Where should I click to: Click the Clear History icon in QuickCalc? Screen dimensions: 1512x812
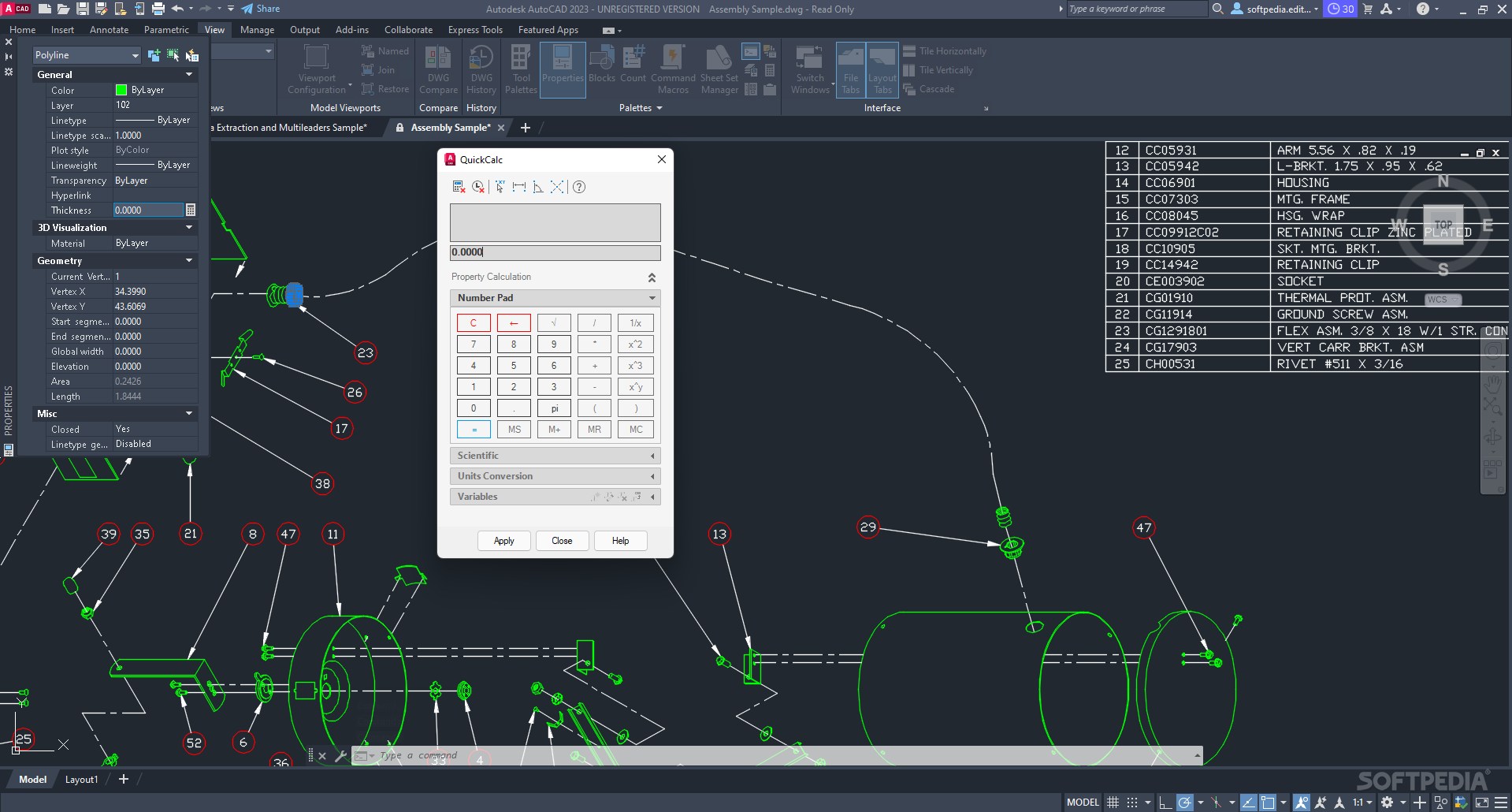(478, 187)
